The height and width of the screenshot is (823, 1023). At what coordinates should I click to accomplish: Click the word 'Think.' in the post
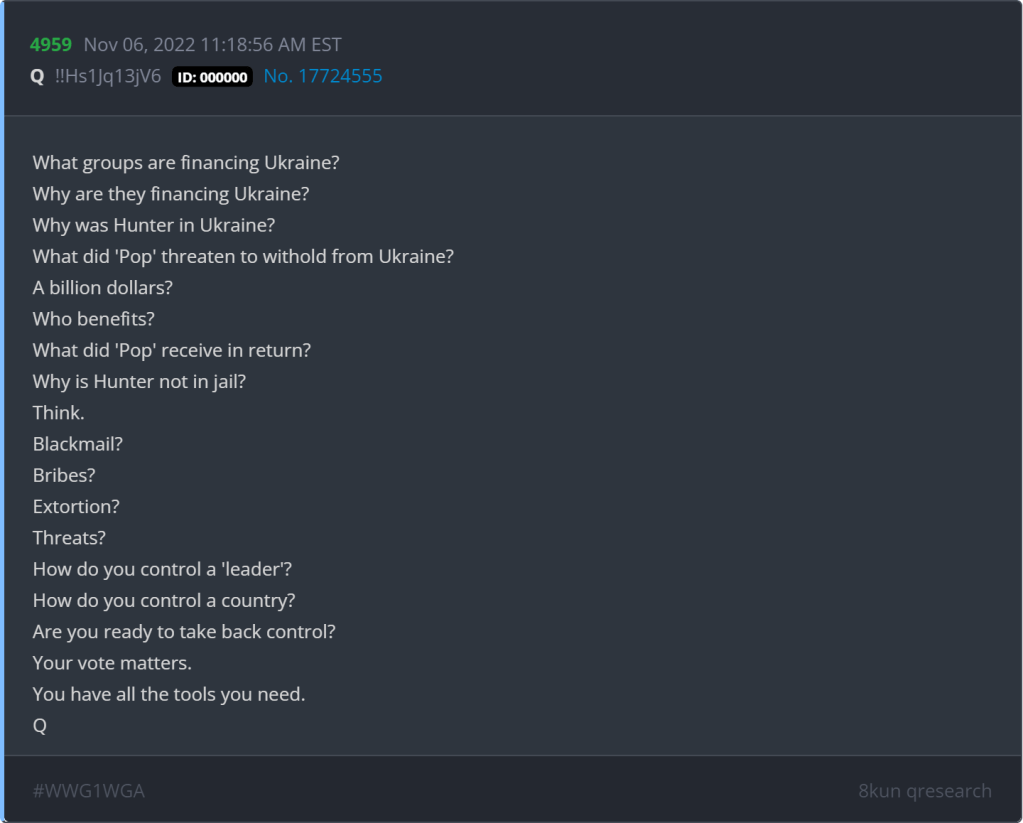coord(58,412)
